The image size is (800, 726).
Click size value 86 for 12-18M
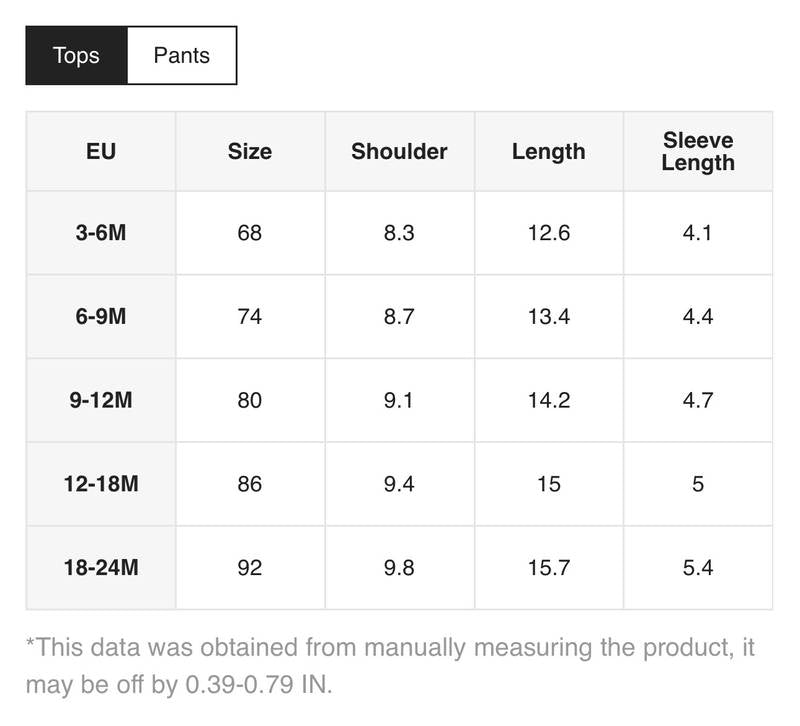[249, 484]
